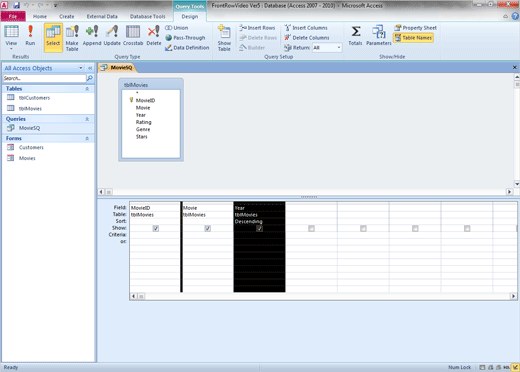Collapse the Forms group

coord(87,138)
